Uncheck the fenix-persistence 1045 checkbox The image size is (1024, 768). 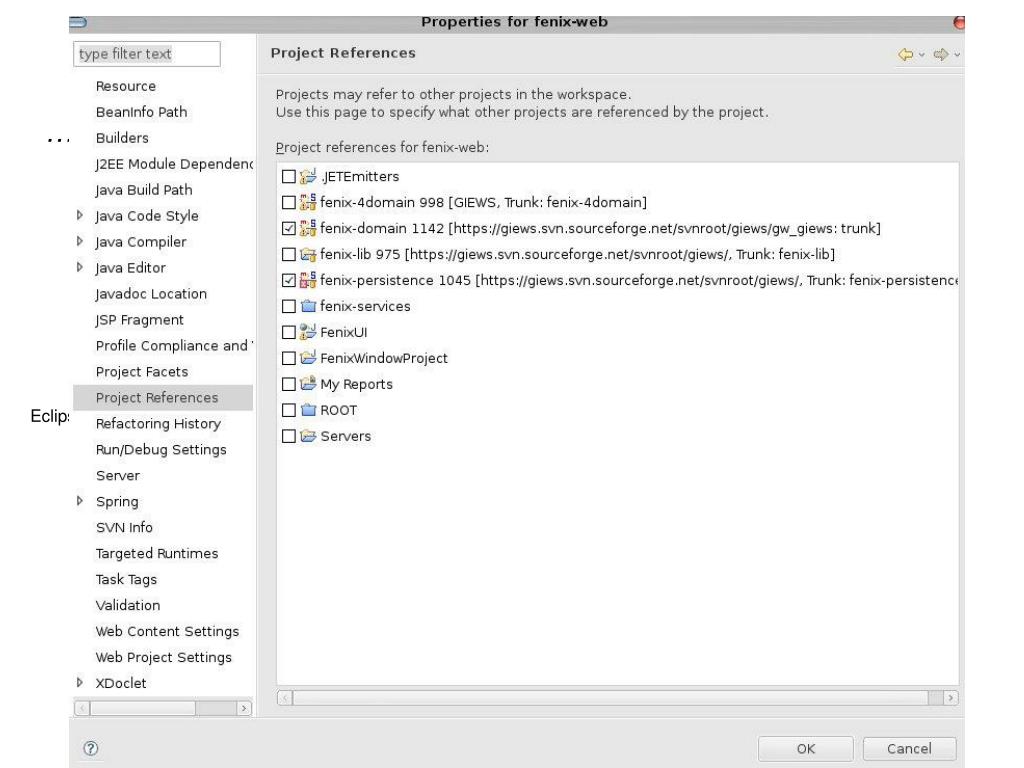[289, 280]
